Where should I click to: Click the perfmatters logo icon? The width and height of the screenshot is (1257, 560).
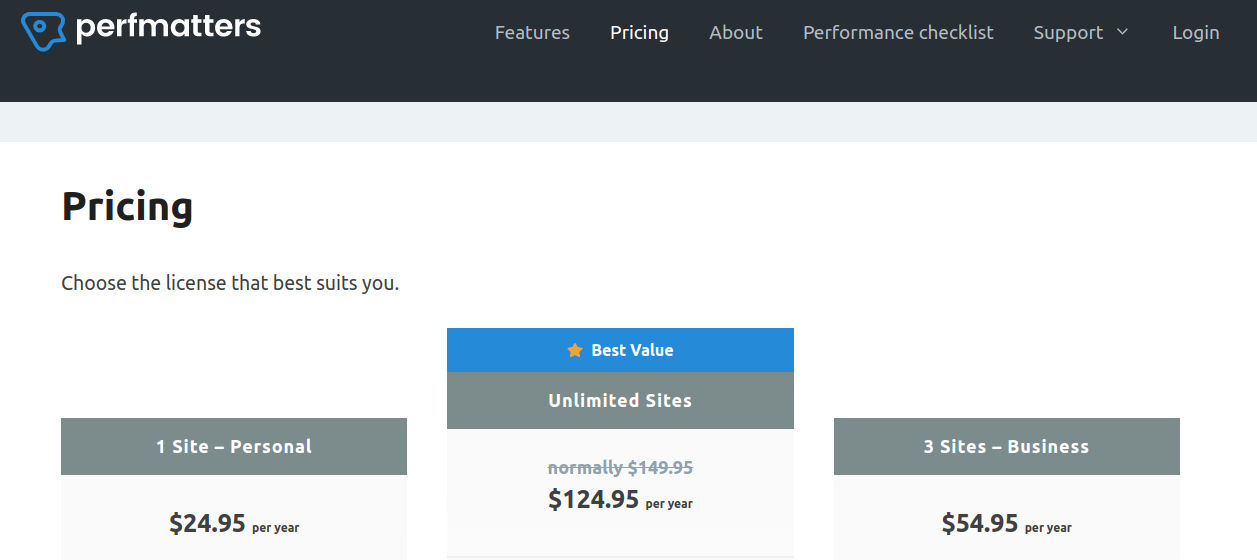[43, 31]
